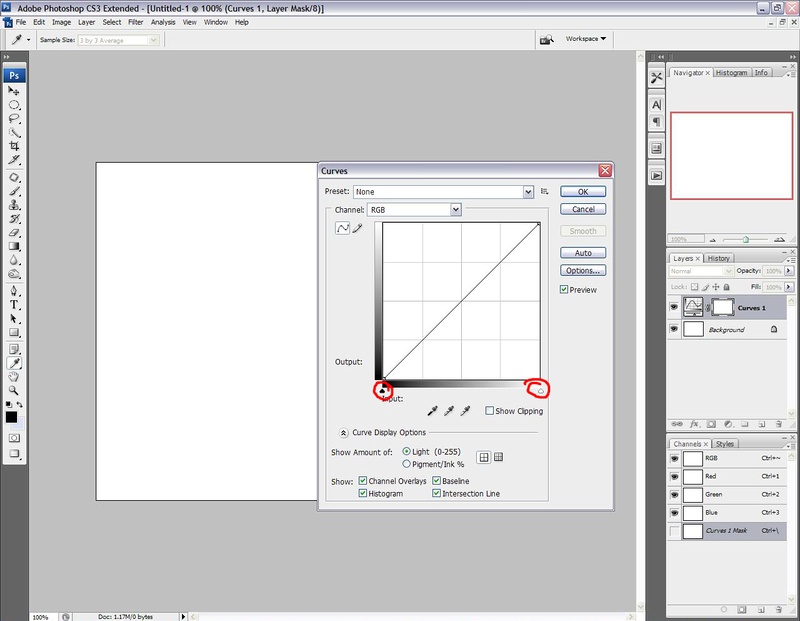Hide the Red channel

coord(674,477)
